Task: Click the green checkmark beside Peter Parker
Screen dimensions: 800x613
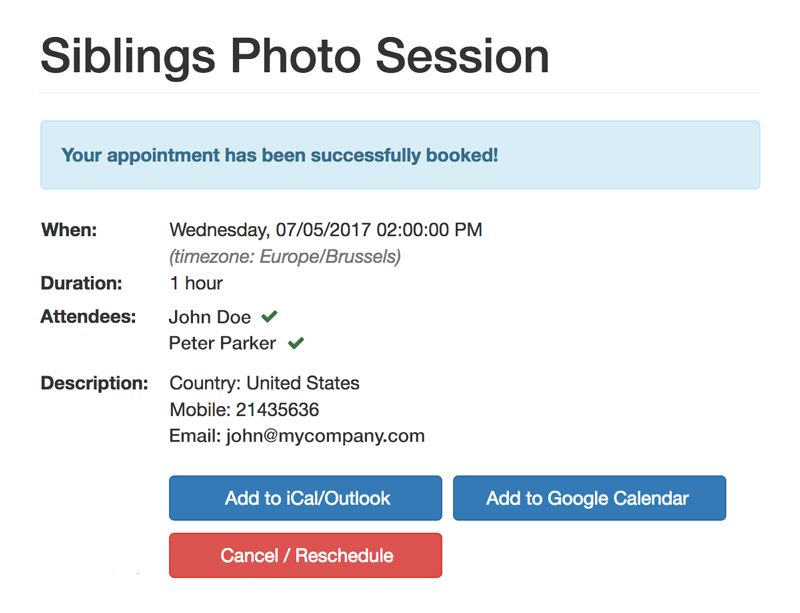Action: point(295,344)
